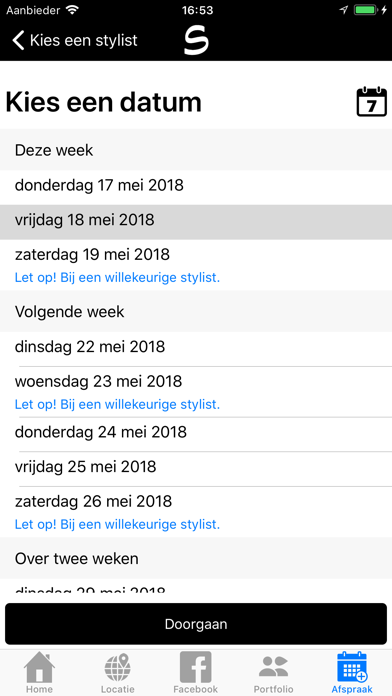This screenshot has width=392, height=696.
Task: Choose zaterdag 19 mei 2018
Action: click(x=196, y=265)
